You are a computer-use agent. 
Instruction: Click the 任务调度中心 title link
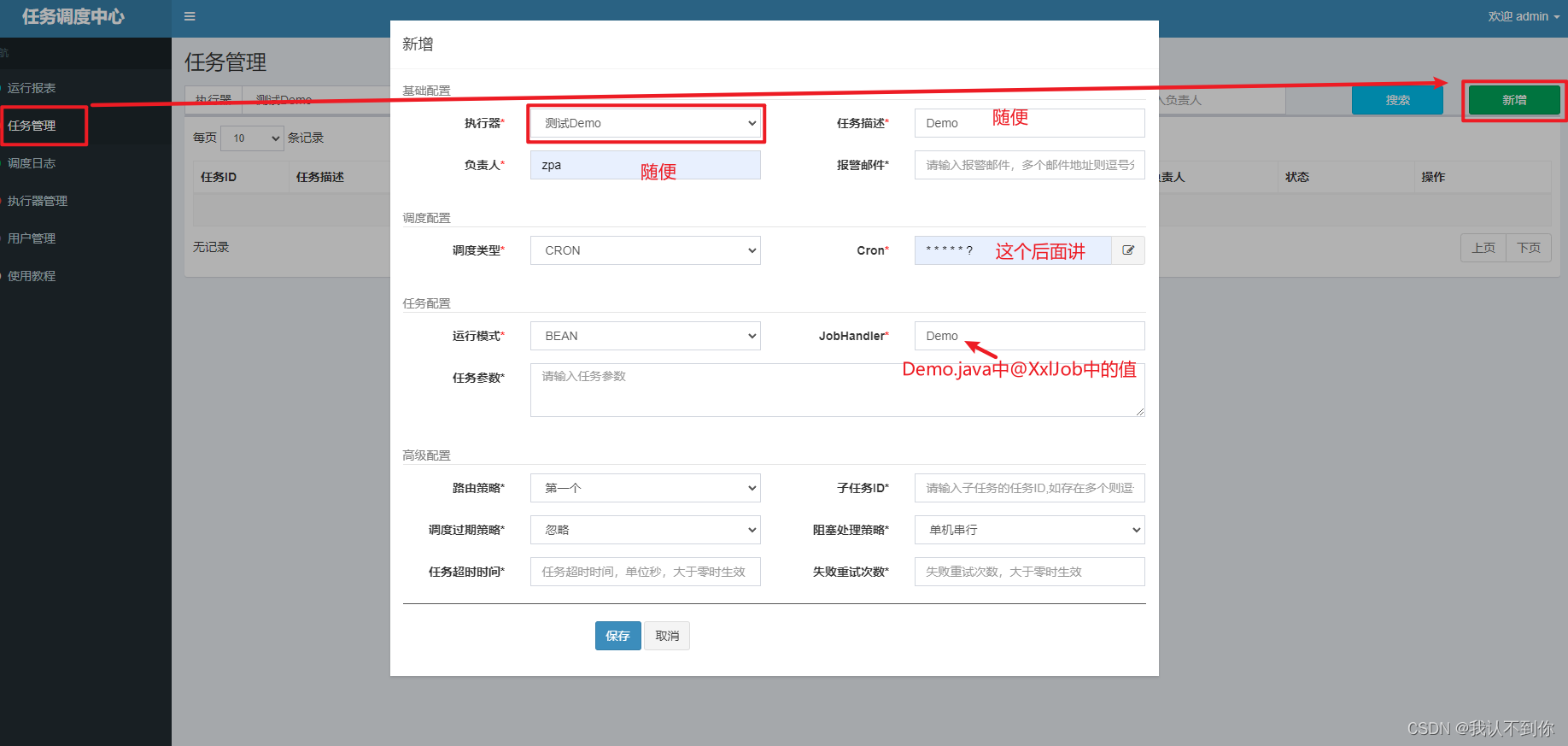pyautogui.click(x=73, y=16)
